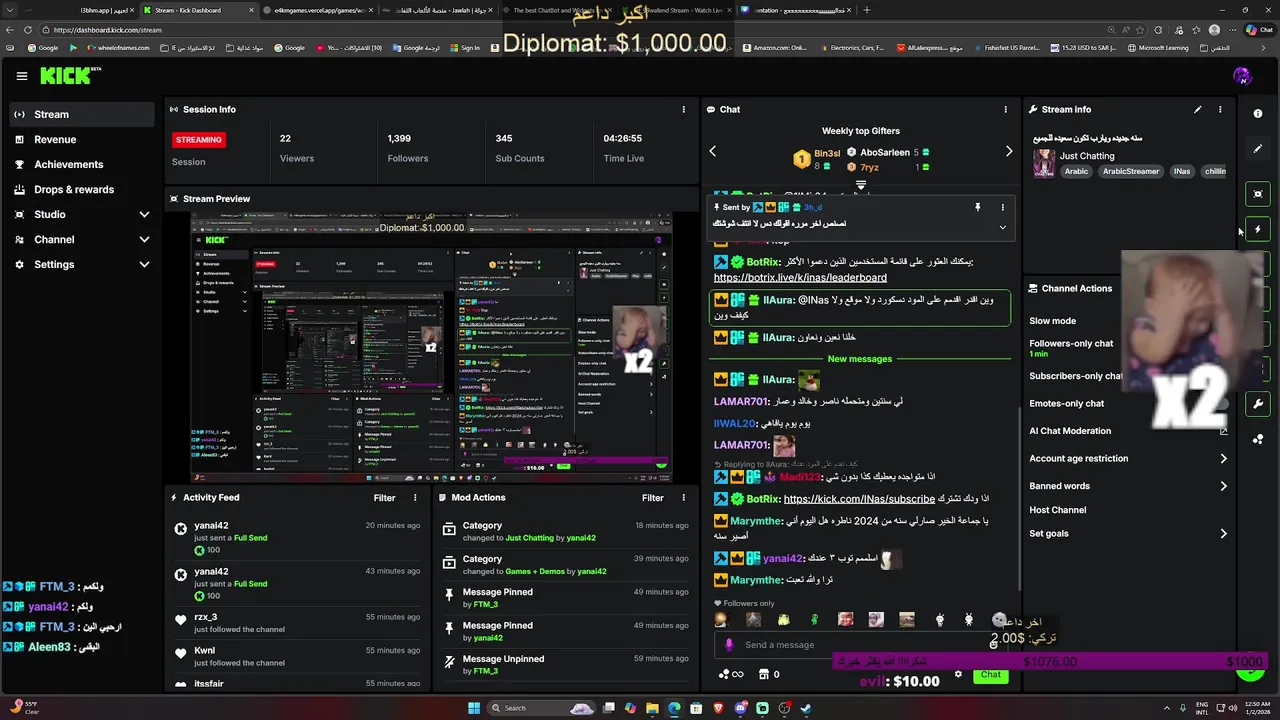Screen dimensions: 1280x720
Task: Expand Studio section in sidebar
Action: coord(144,214)
